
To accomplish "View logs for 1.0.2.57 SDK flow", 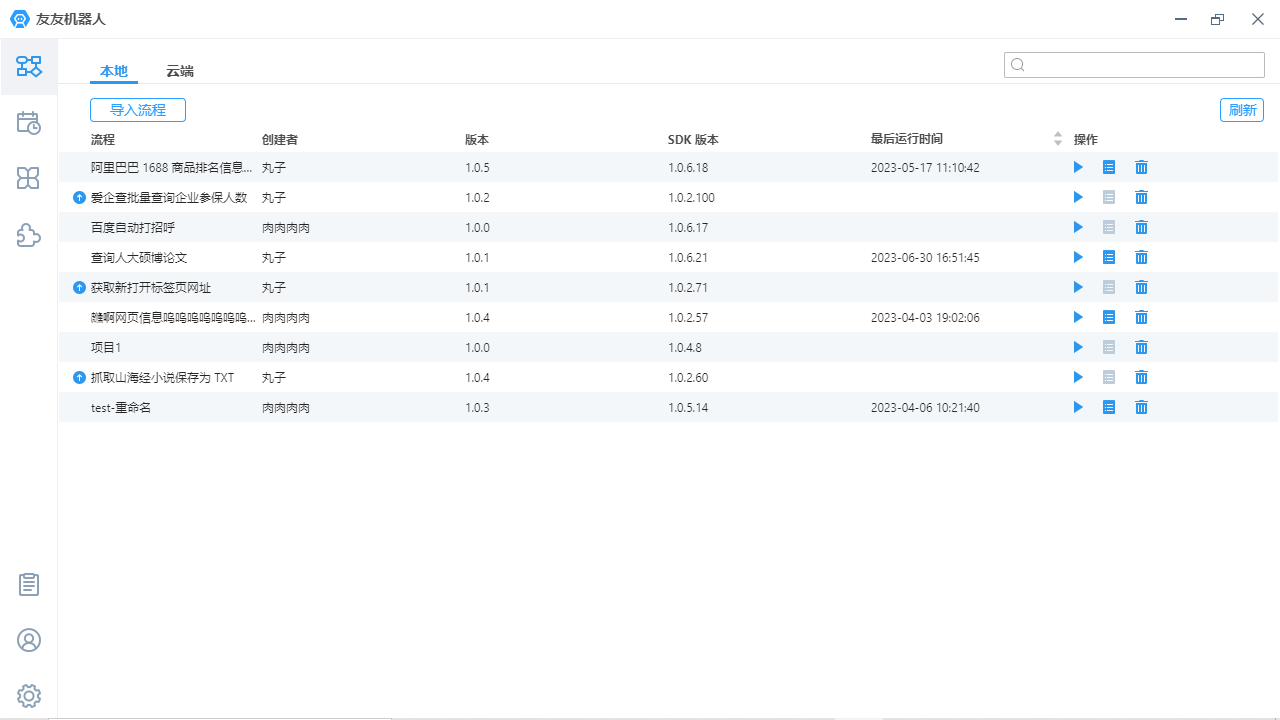I will (x=1109, y=317).
